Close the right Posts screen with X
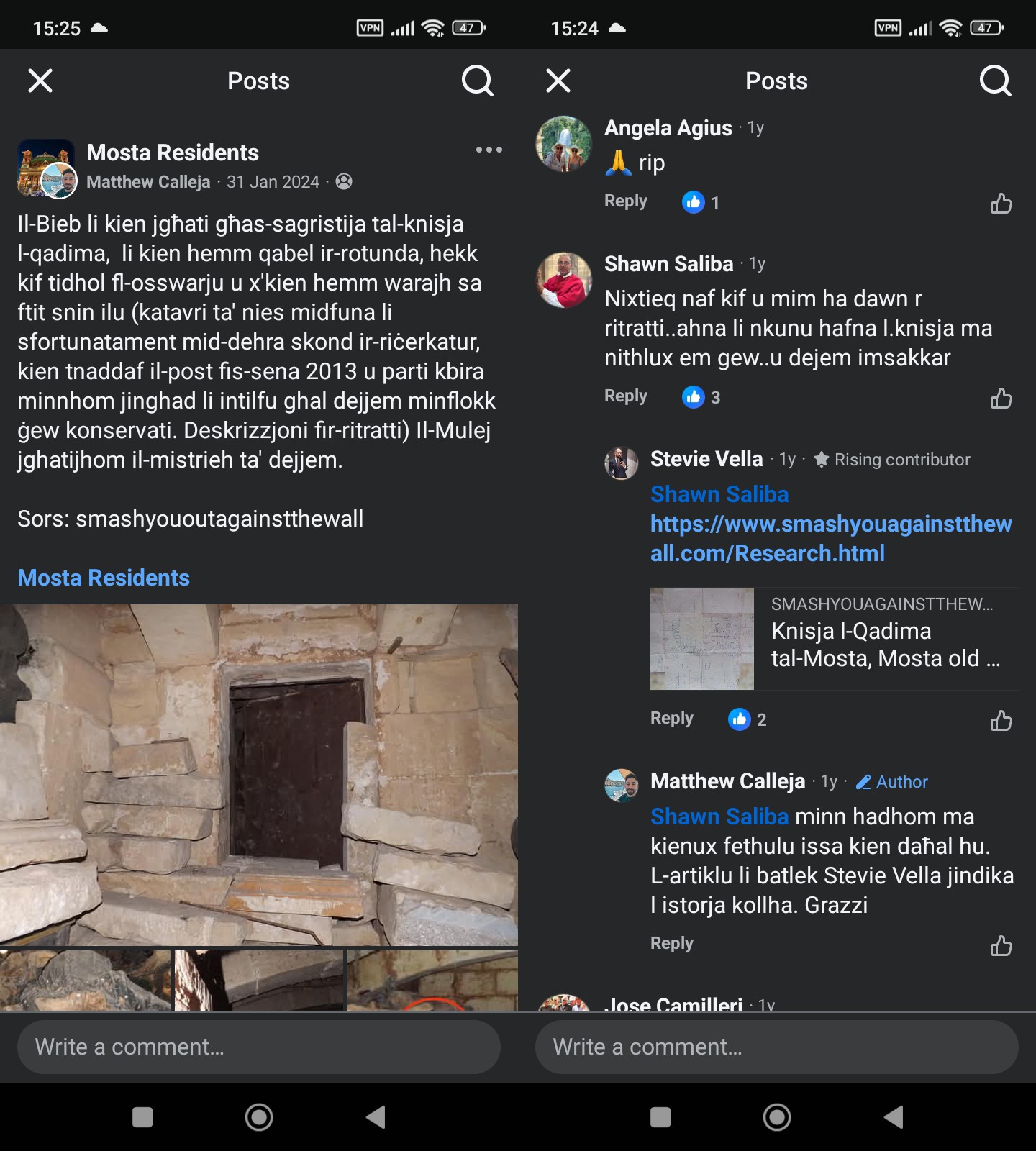This screenshot has width=1036, height=1151. [x=558, y=81]
